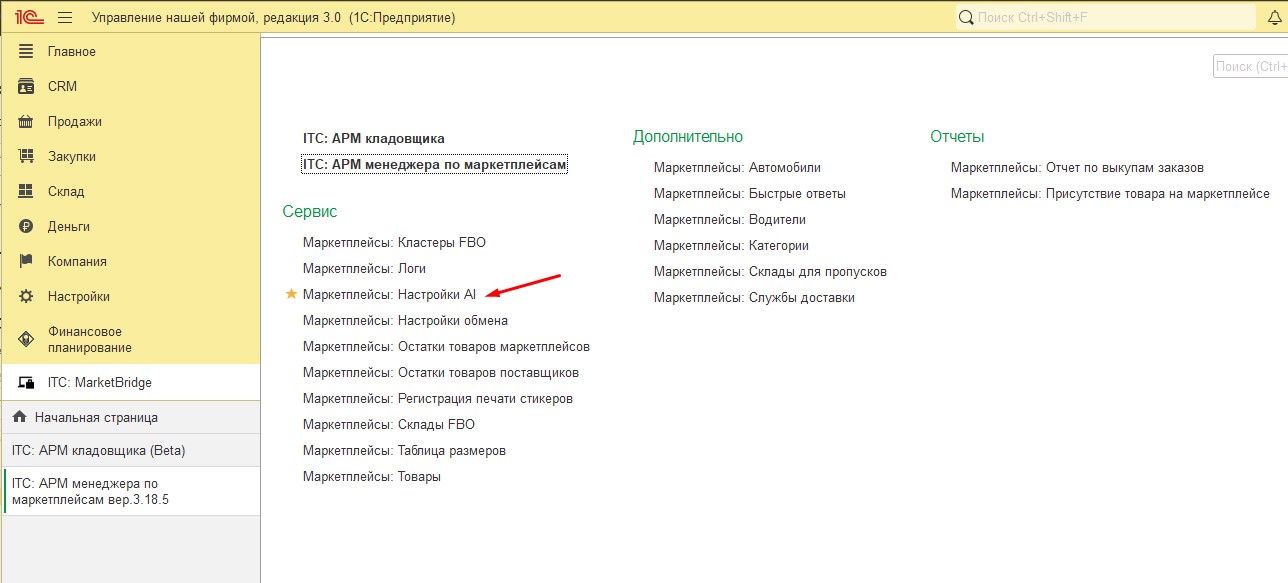Open Маркетплейсы: Таблица размеров
Screen dimensions: 1288x583
tap(404, 450)
